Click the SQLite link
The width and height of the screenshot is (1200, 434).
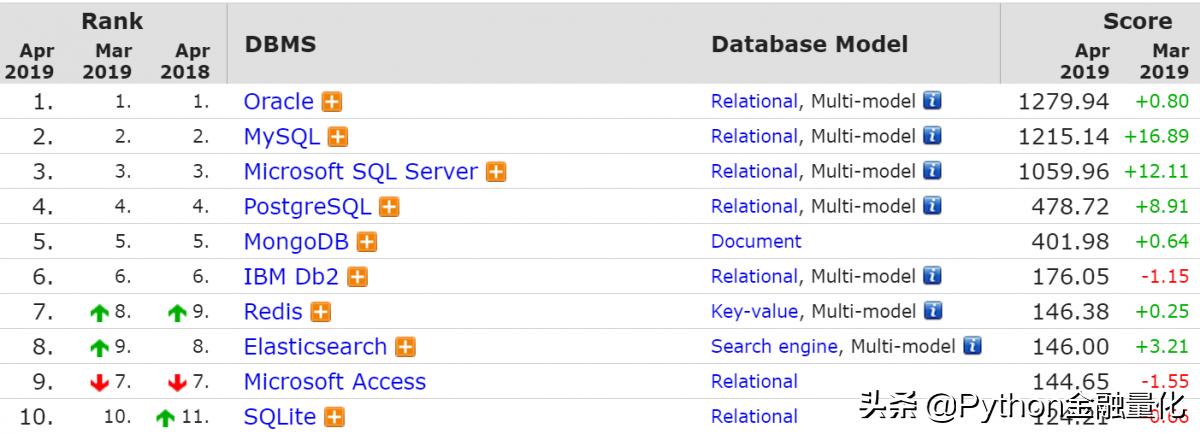[x=279, y=417]
